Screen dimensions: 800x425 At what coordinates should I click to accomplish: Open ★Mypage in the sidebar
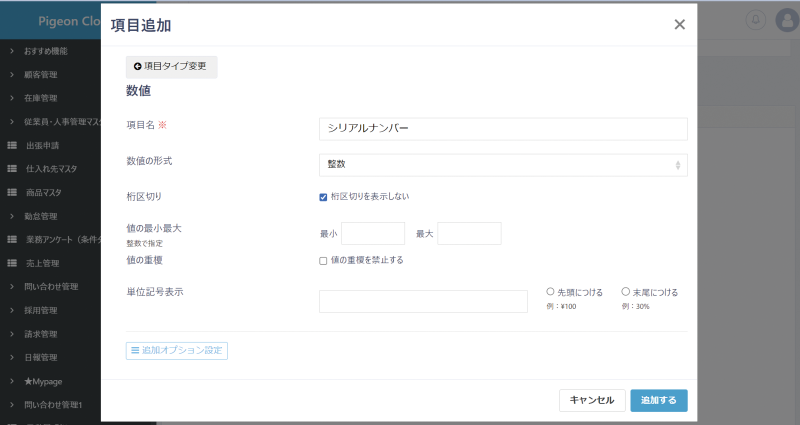(x=43, y=381)
